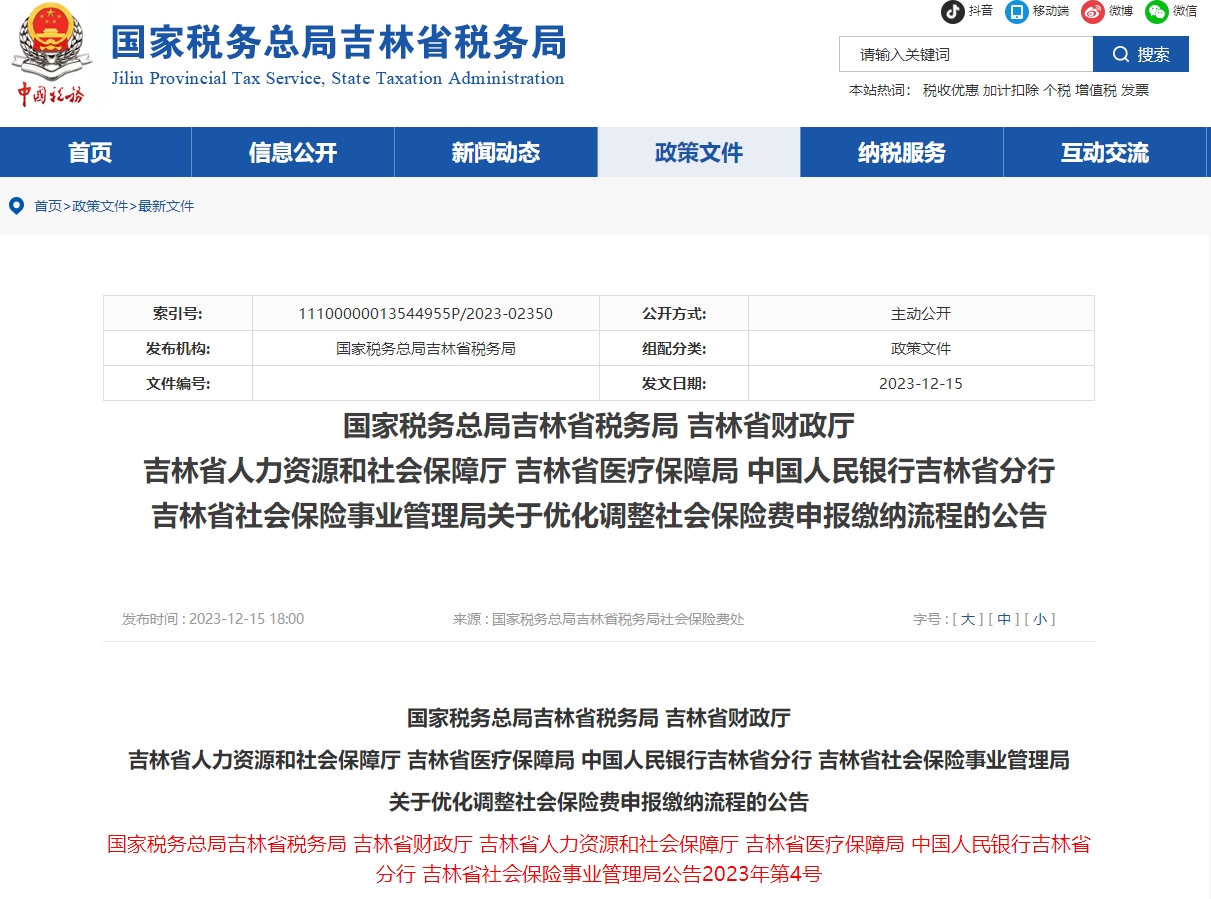Click the date cell 2023-12-15
Viewport: 1211px width, 899px height.
click(x=921, y=383)
